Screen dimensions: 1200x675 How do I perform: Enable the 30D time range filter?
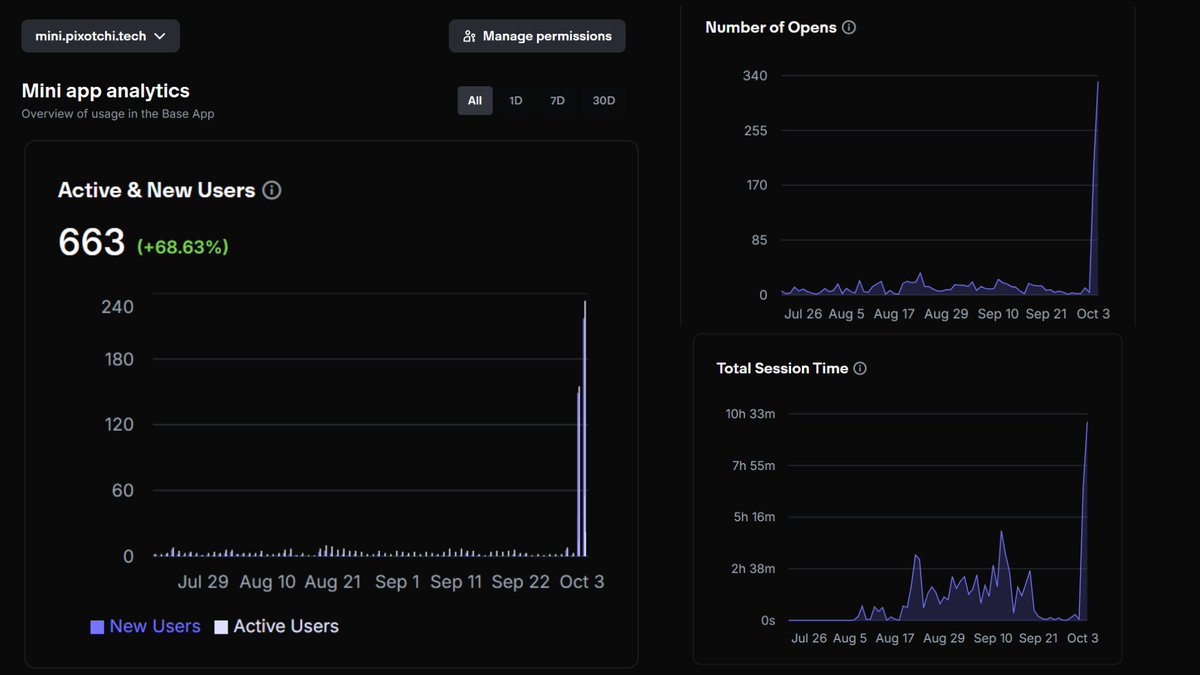603,100
